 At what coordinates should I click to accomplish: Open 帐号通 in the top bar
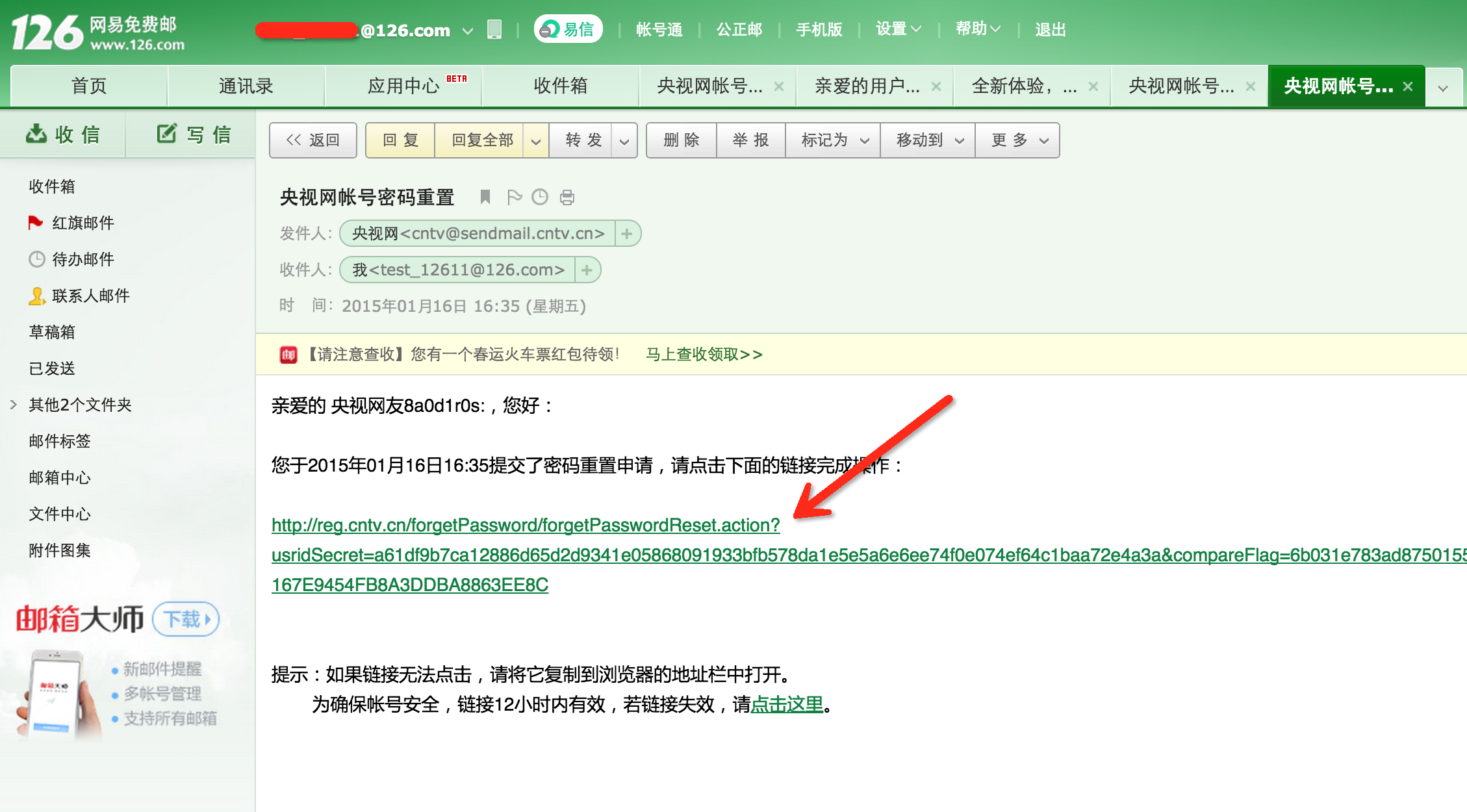pos(659,29)
